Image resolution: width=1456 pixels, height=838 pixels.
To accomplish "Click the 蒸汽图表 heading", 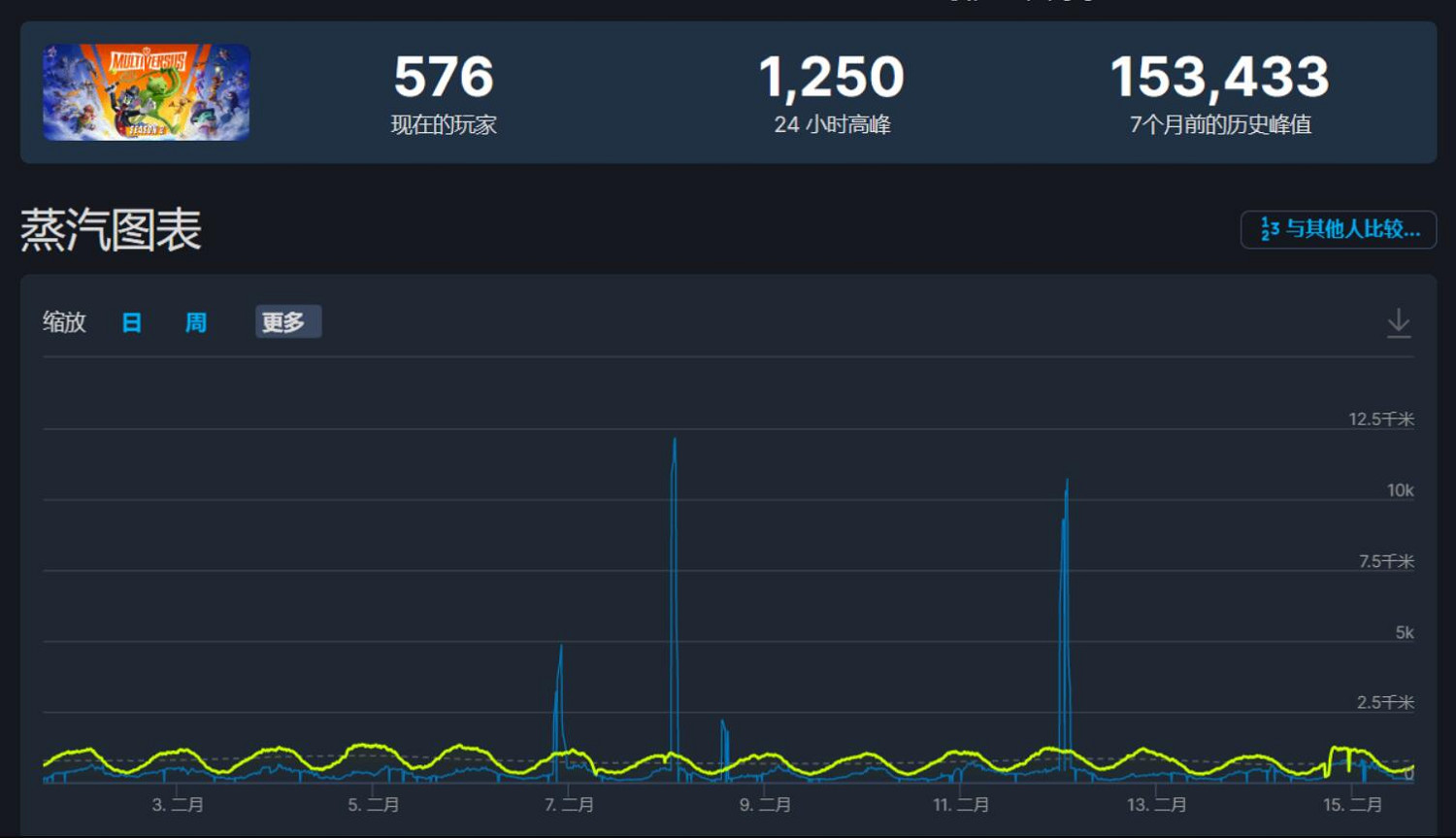I will click(111, 231).
